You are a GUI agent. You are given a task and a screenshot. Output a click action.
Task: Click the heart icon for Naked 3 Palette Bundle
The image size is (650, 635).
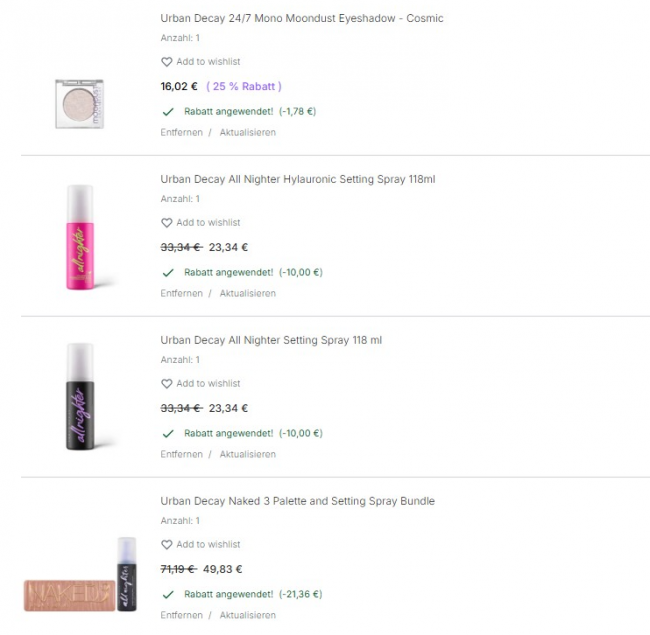click(x=167, y=545)
